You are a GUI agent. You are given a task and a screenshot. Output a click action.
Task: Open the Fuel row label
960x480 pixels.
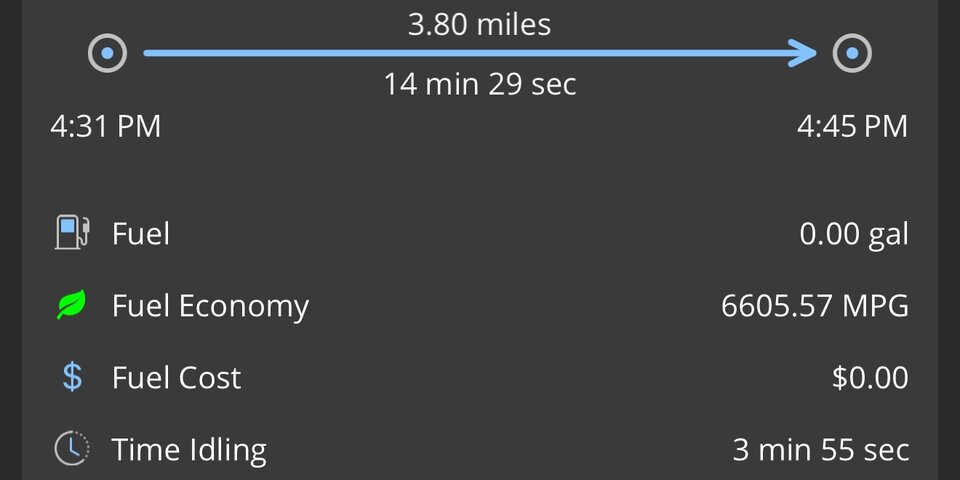(x=141, y=234)
